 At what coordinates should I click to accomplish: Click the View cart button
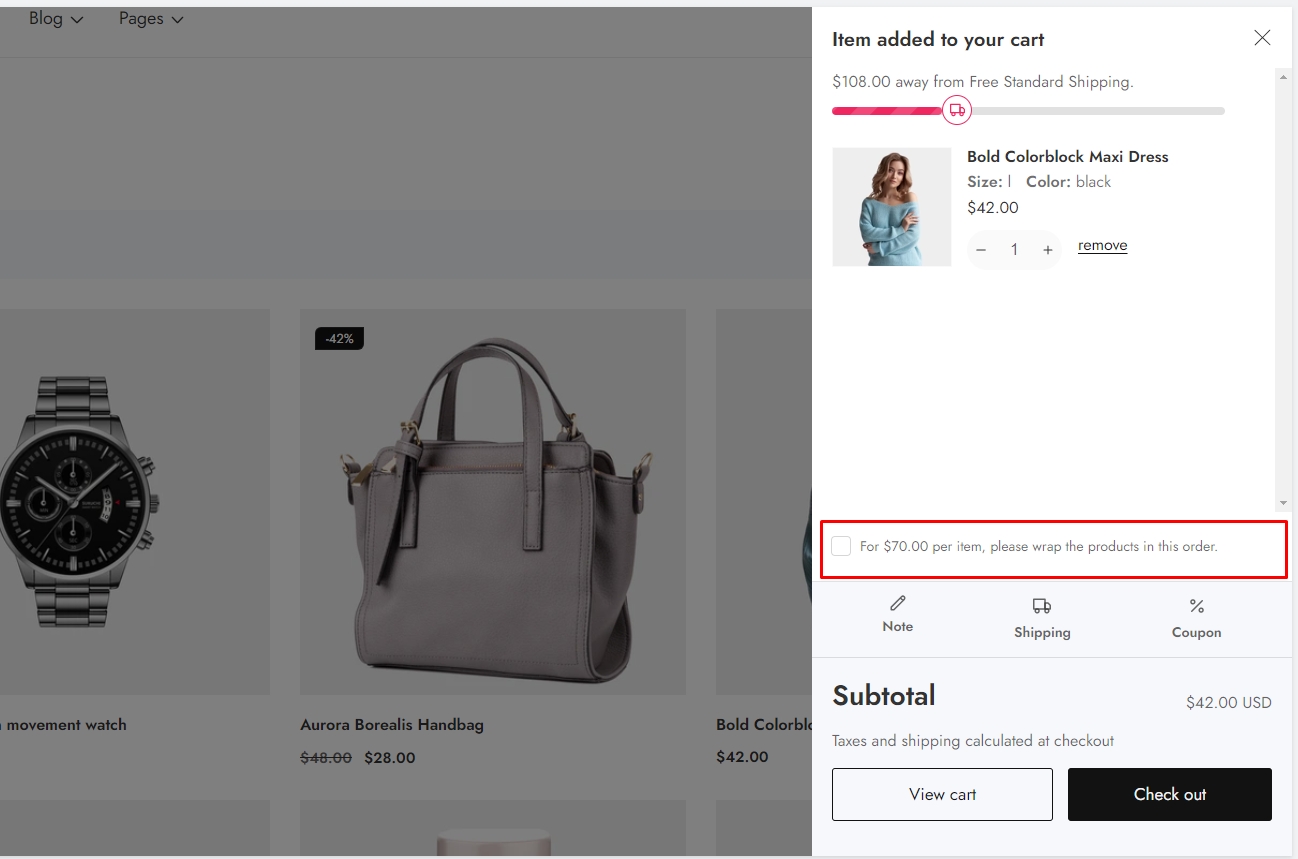click(942, 794)
